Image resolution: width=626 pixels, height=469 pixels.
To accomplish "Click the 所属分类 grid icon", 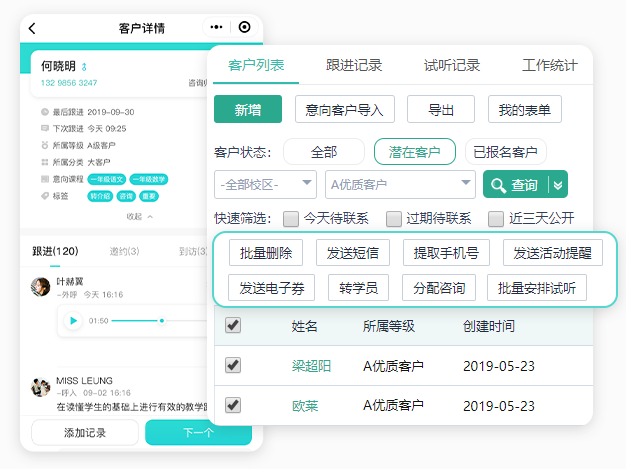I will coord(45,162).
